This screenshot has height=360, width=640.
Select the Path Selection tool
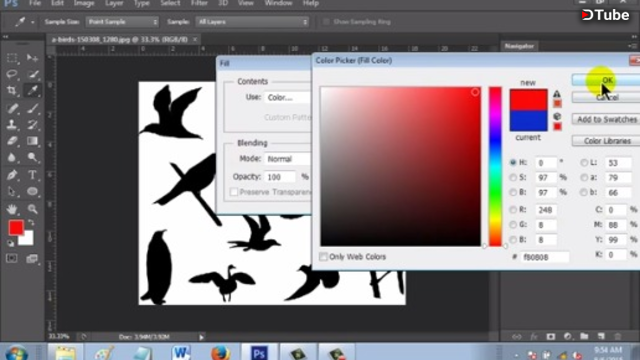[x=12, y=191]
